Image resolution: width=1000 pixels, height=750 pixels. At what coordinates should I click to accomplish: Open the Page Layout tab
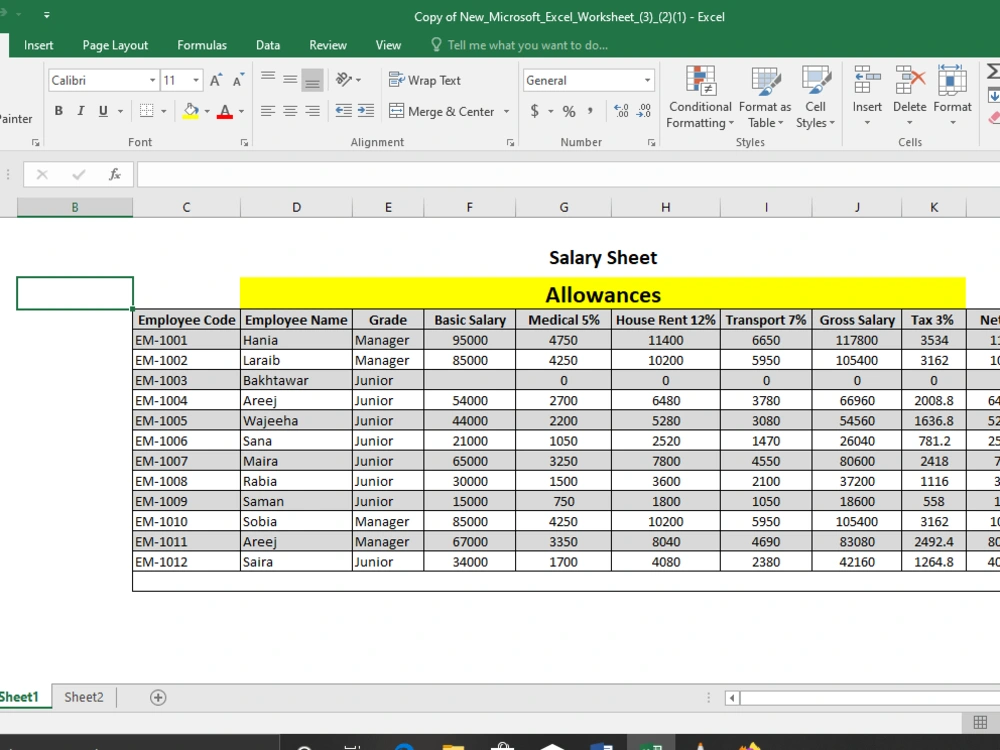(x=115, y=45)
